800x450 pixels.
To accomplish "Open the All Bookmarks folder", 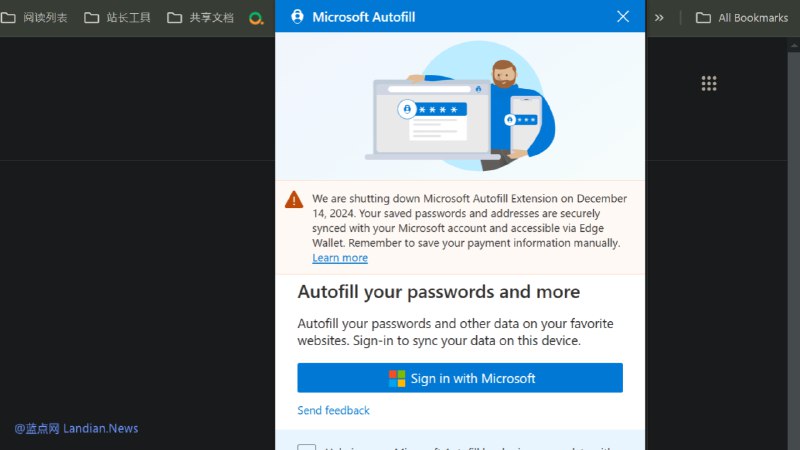I will [742, 18].
